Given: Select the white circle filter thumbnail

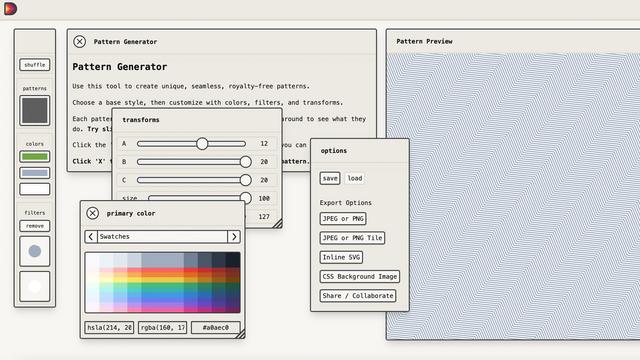Looking at the screenshot, I should (x=35, y=287).
